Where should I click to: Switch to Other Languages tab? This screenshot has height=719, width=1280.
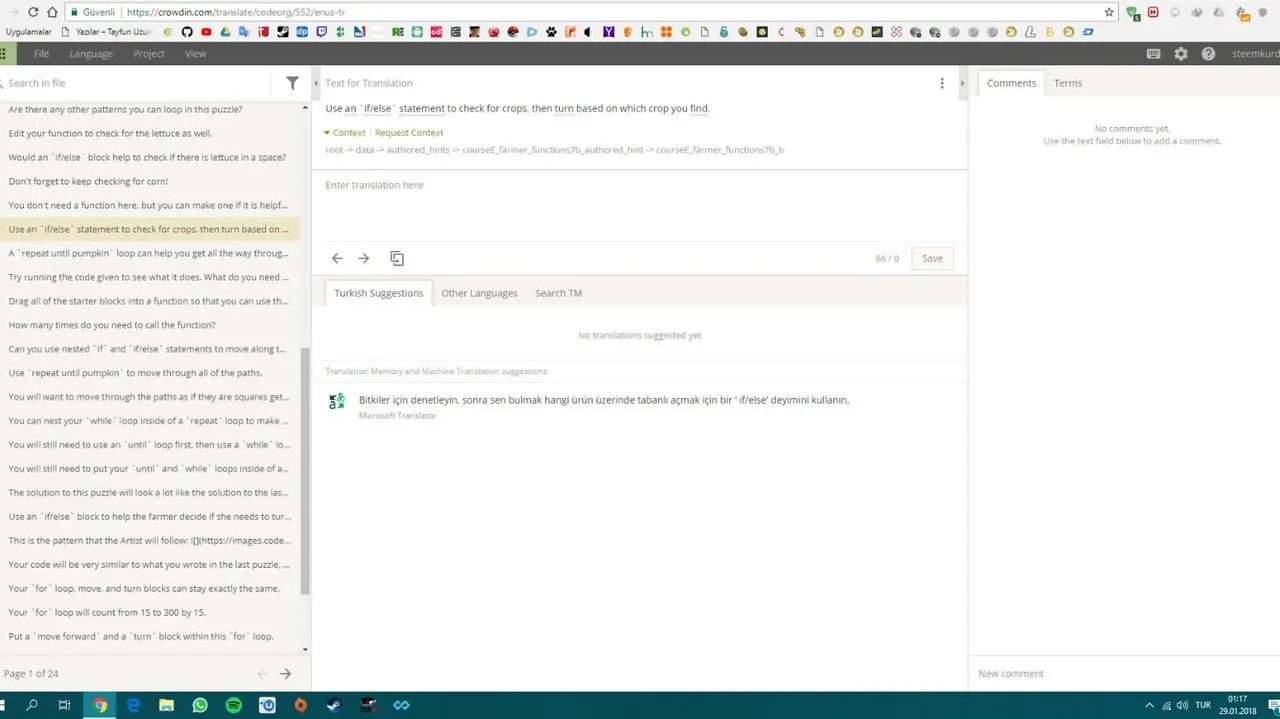(480, 293)
